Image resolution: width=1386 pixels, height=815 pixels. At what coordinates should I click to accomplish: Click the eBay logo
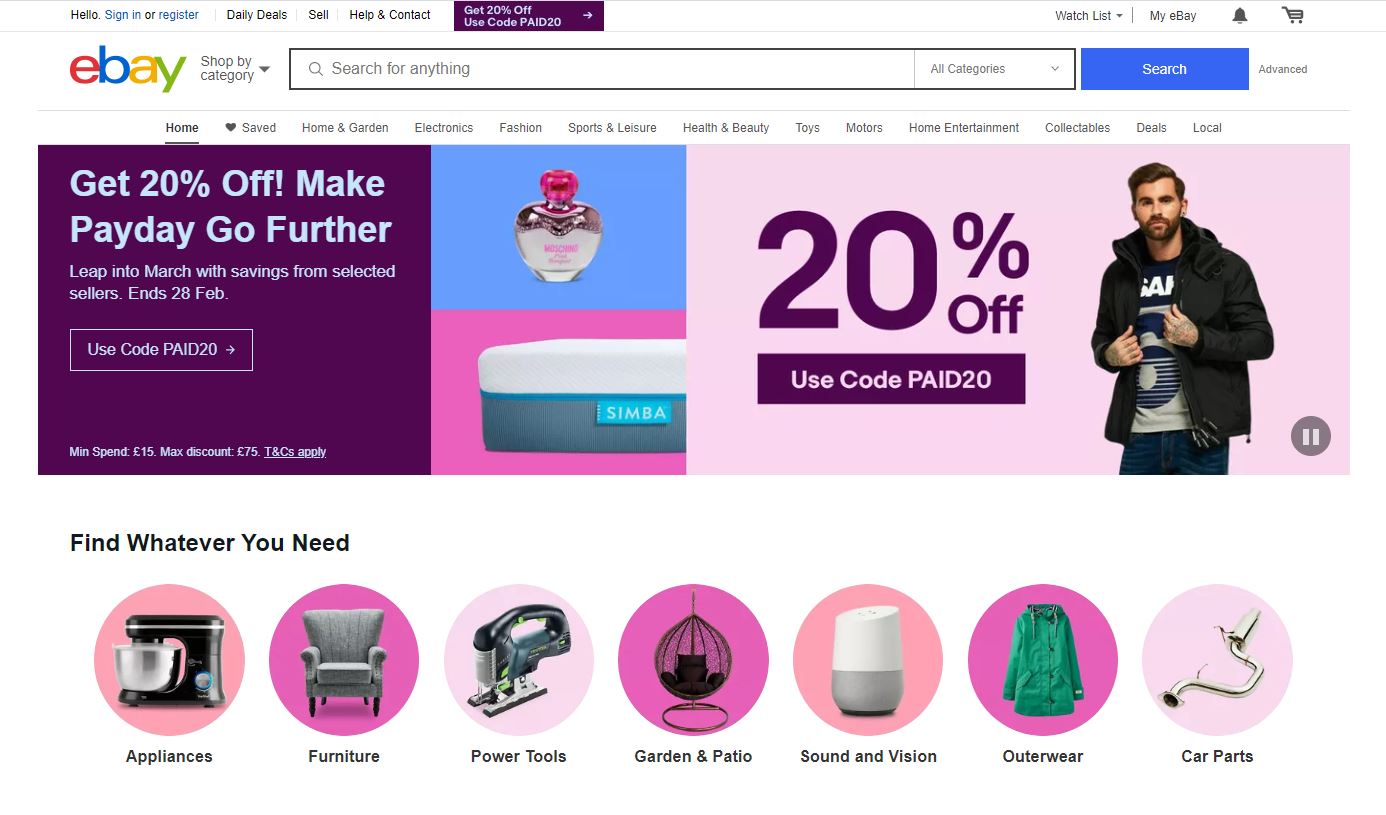(128, 68)
